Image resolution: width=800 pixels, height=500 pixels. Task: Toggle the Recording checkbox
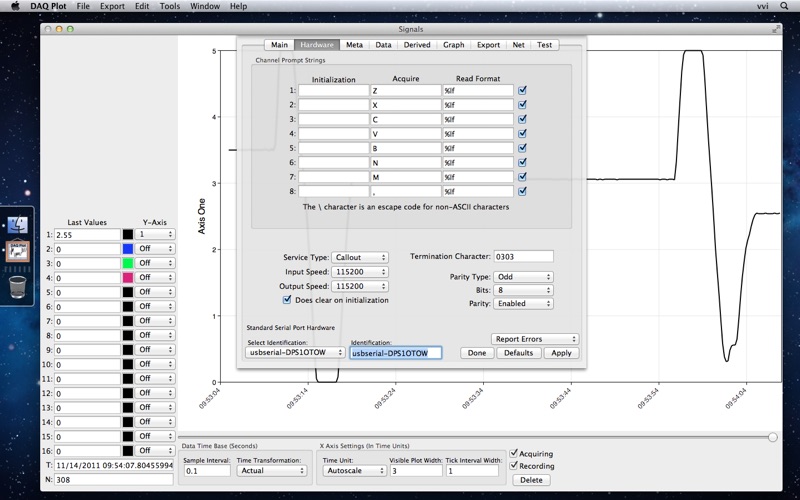coord(514,466)
